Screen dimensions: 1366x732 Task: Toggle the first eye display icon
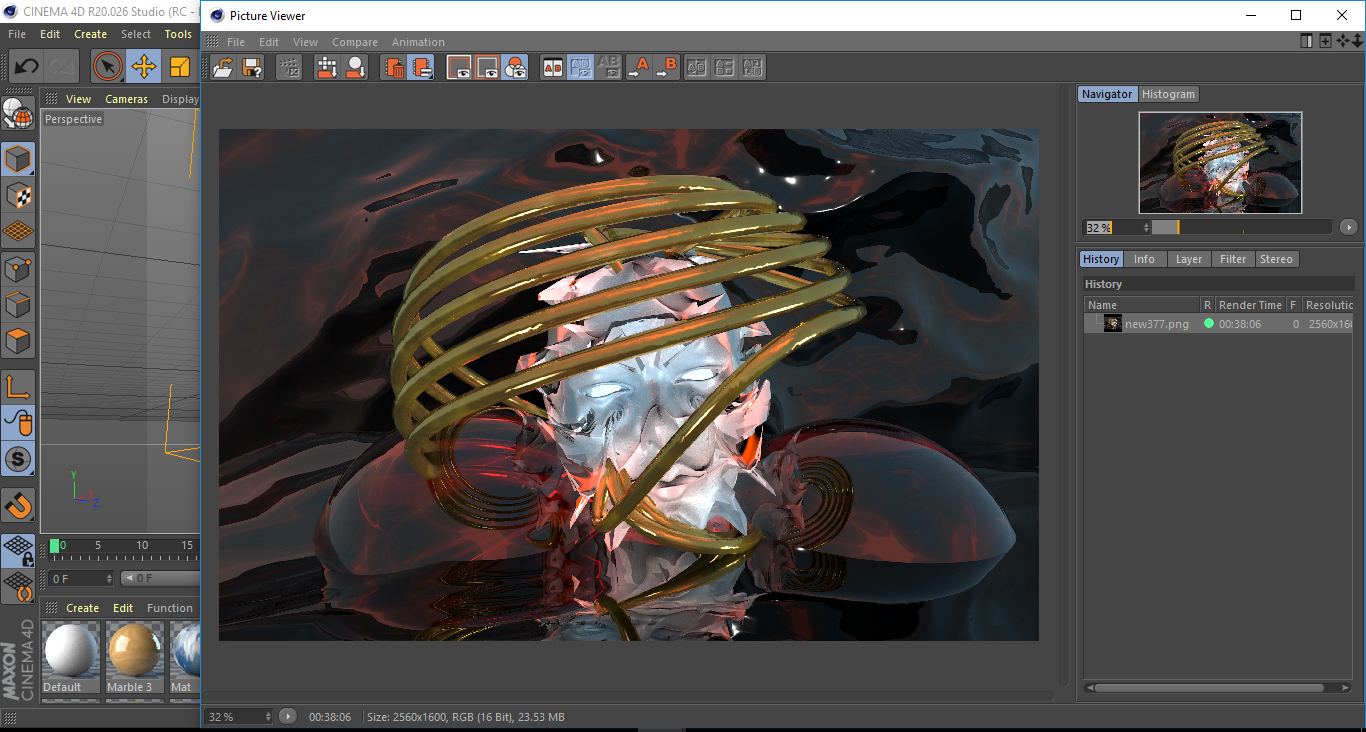point(459,67)
